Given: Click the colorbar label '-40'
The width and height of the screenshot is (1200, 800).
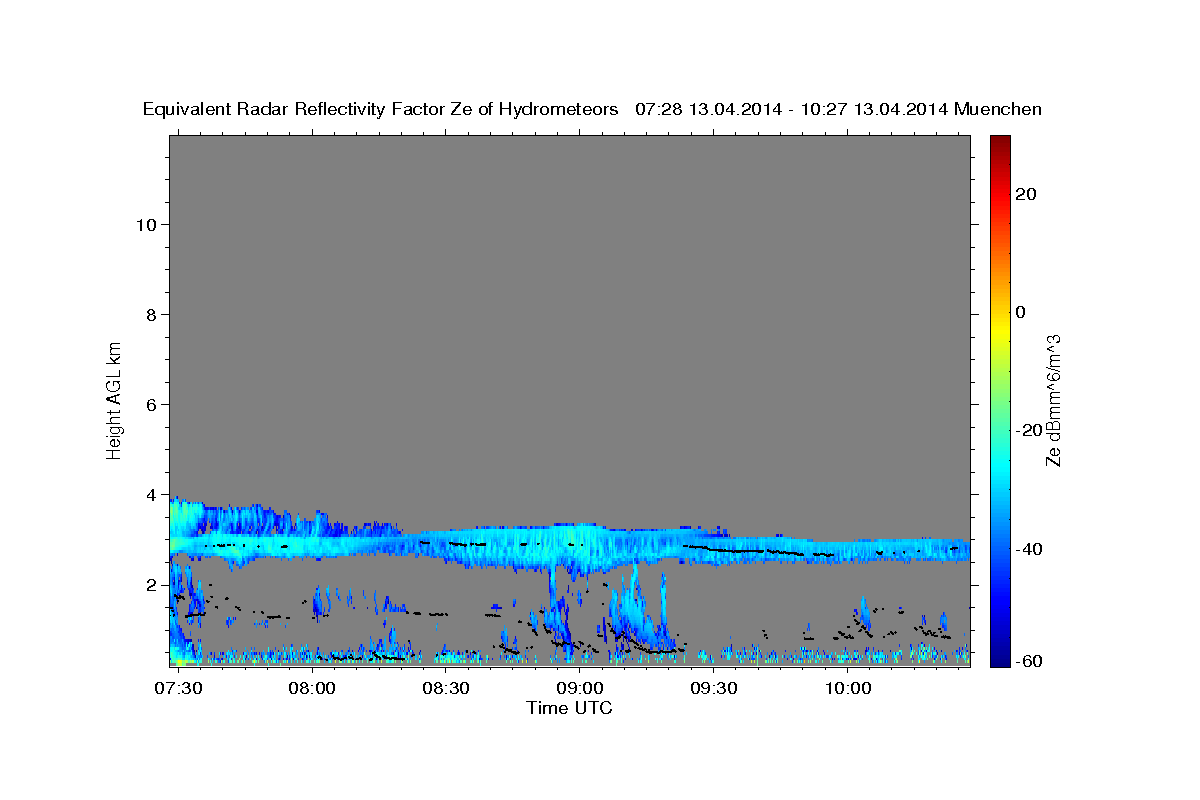Looking at the screenshot, I should [1029, 549].
